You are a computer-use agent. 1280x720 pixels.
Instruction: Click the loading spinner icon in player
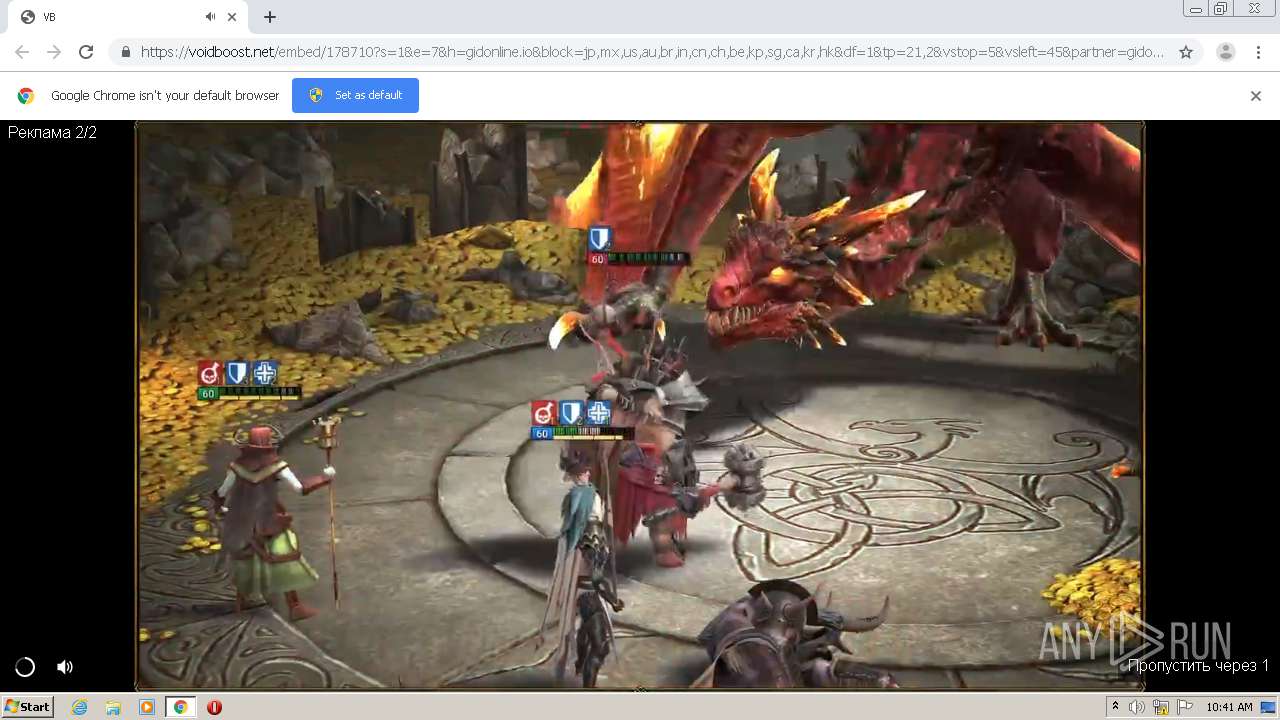point(25,667)
